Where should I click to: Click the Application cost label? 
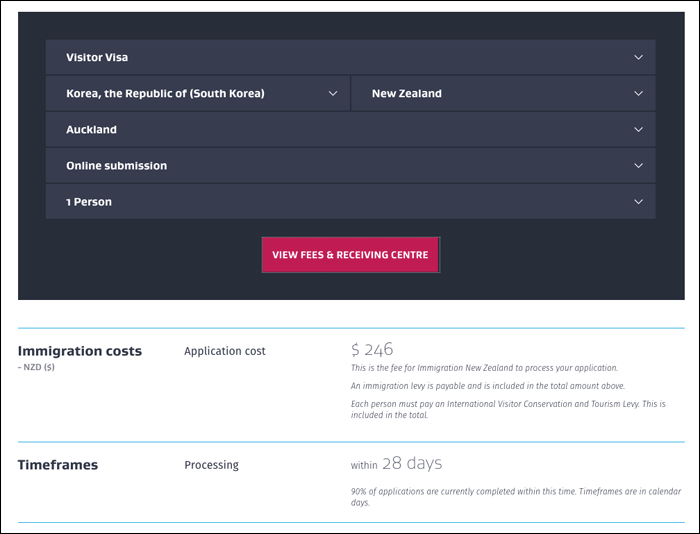(225, 351)
